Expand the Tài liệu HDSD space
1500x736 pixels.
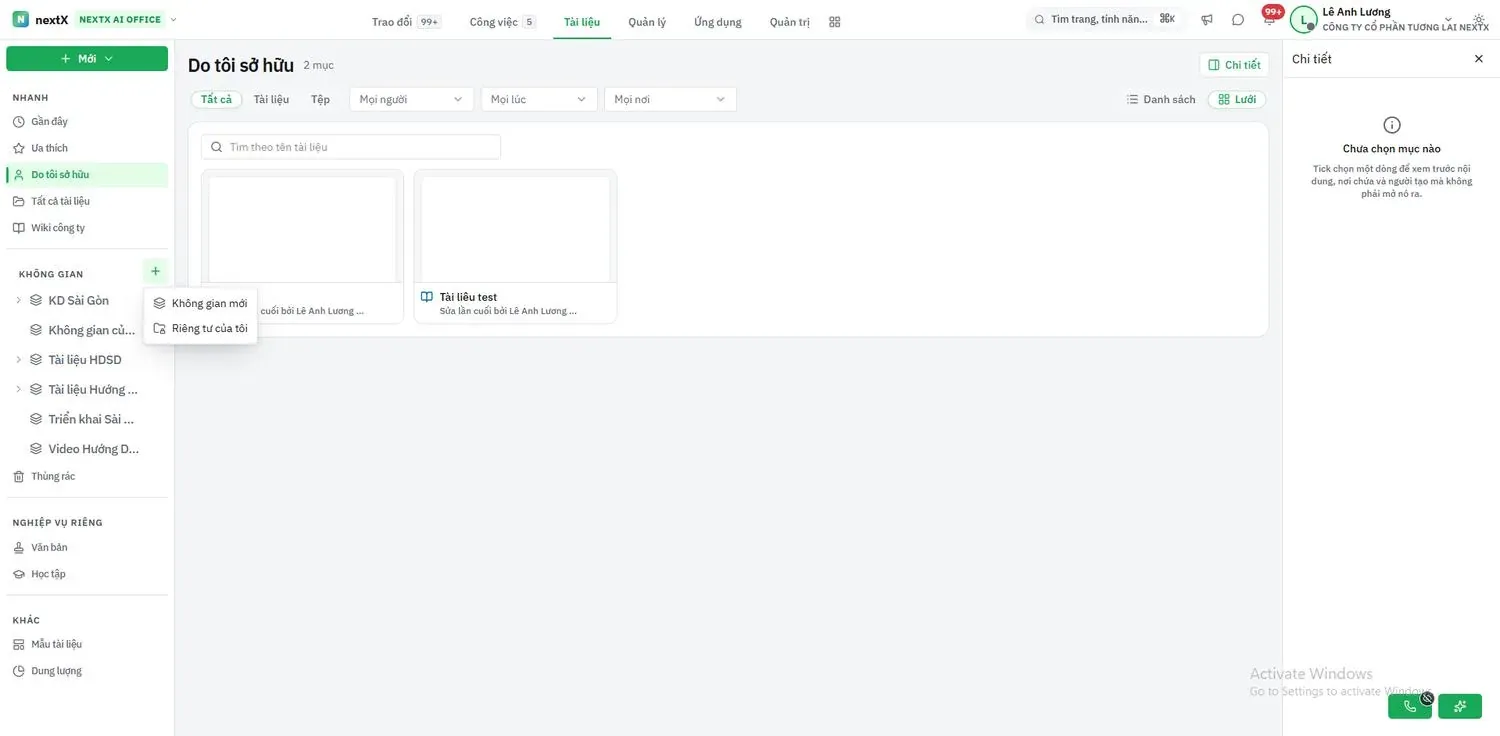[18, 360]
